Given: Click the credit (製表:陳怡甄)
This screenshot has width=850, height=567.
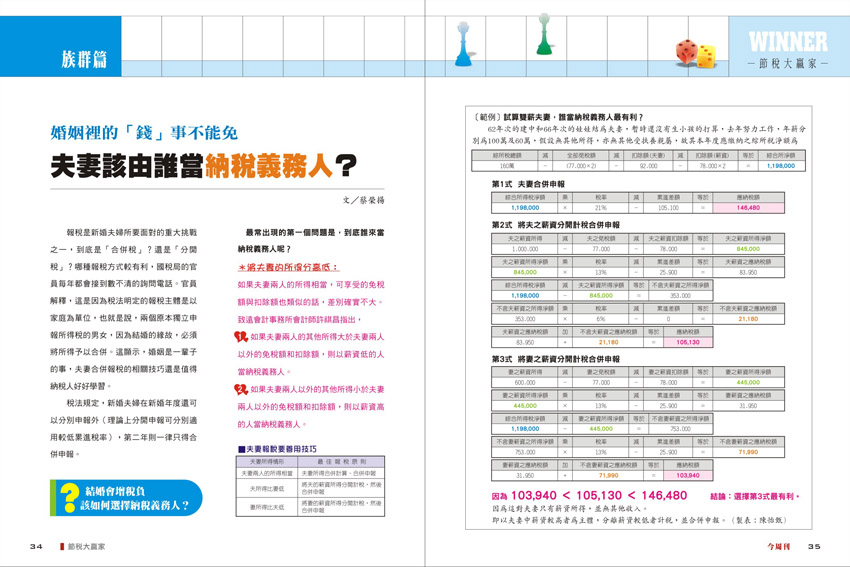Looking at the screenshot, I should click(x=759, y=520).
